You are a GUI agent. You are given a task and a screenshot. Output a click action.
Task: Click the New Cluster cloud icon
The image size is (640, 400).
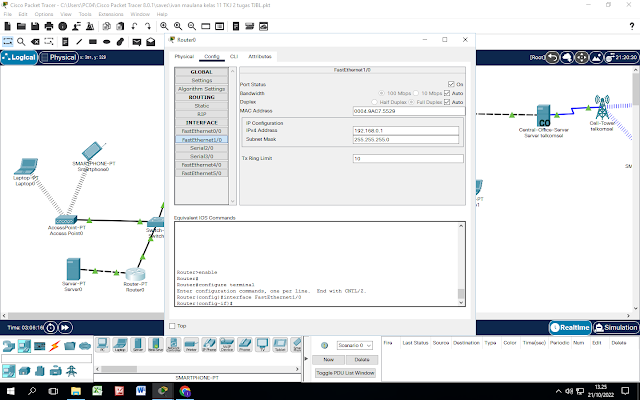click(x=567, y=58)
